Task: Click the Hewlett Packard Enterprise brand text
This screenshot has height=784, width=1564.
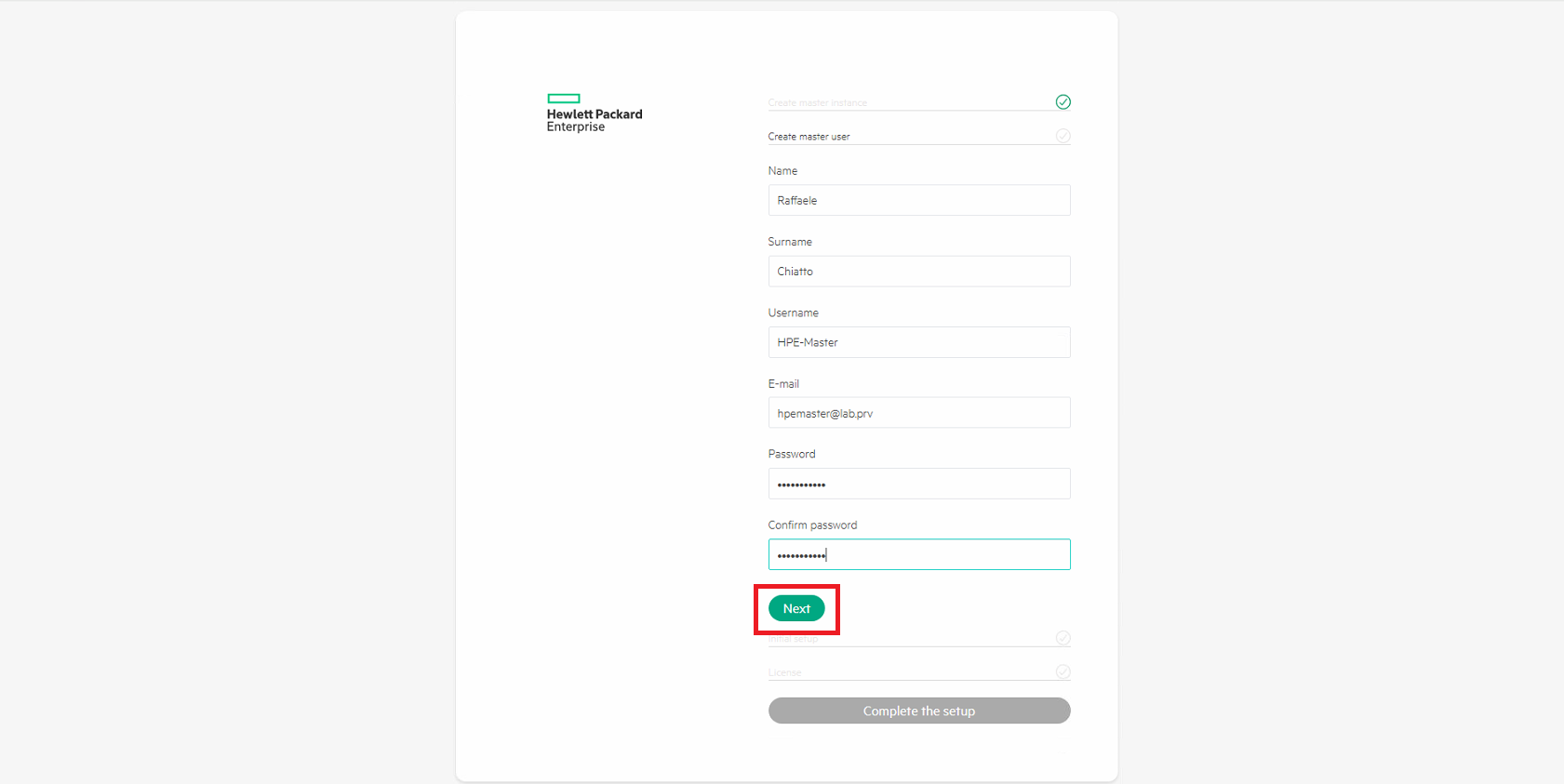Action: (x=595, y=121)
